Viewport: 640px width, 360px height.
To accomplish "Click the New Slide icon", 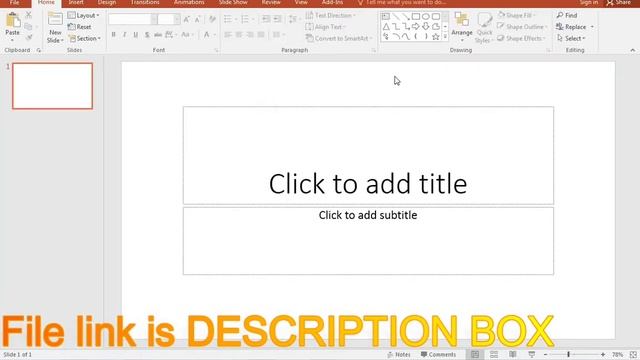I will 55,20.
